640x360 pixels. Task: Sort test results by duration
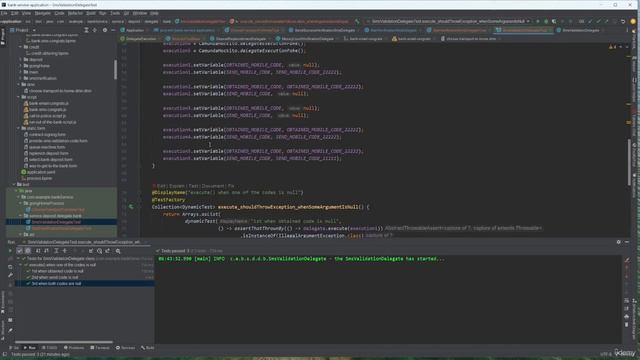click(x=46, y=251)
